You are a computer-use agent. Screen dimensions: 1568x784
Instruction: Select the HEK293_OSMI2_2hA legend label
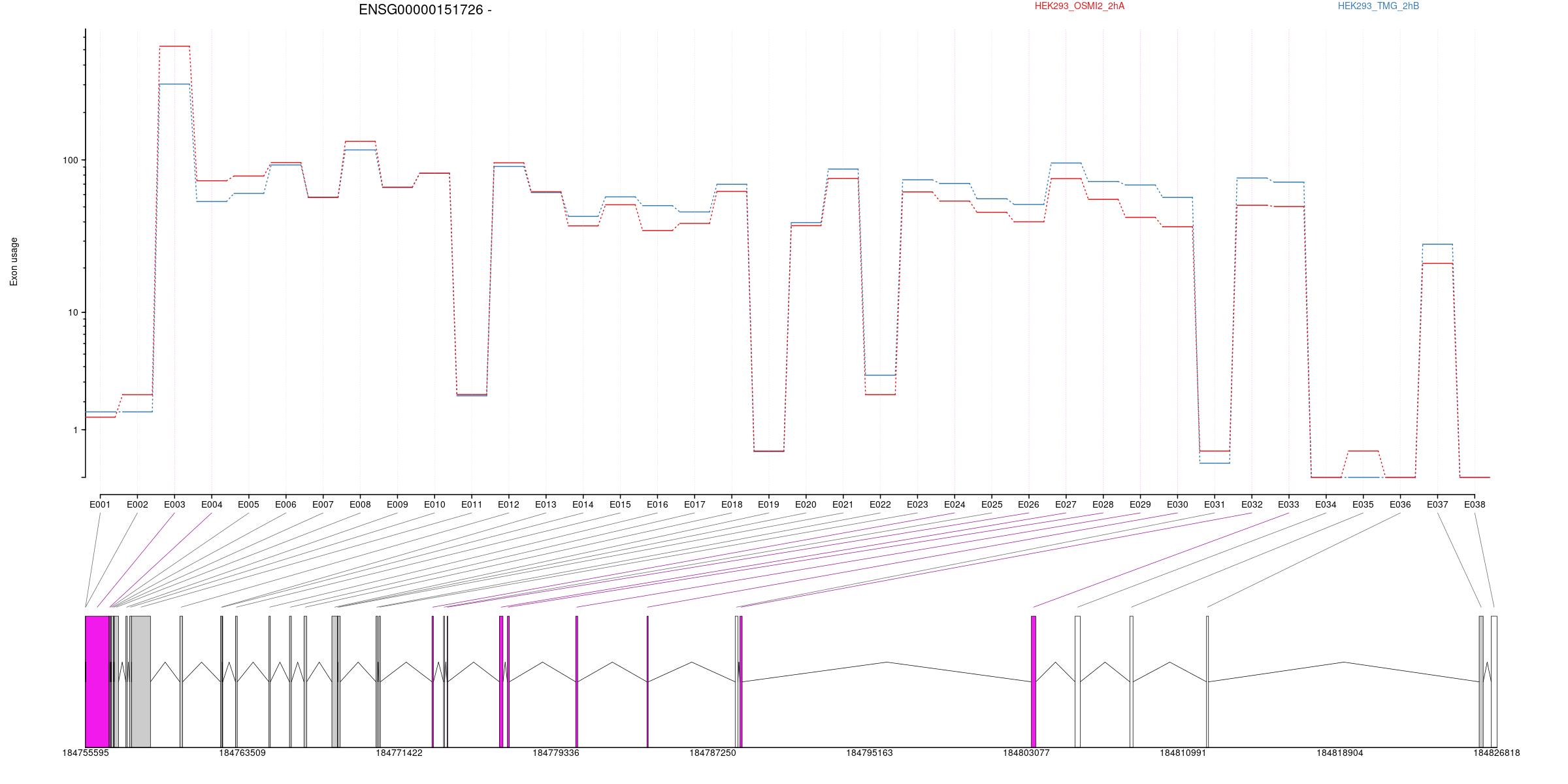pos(1079,6)
